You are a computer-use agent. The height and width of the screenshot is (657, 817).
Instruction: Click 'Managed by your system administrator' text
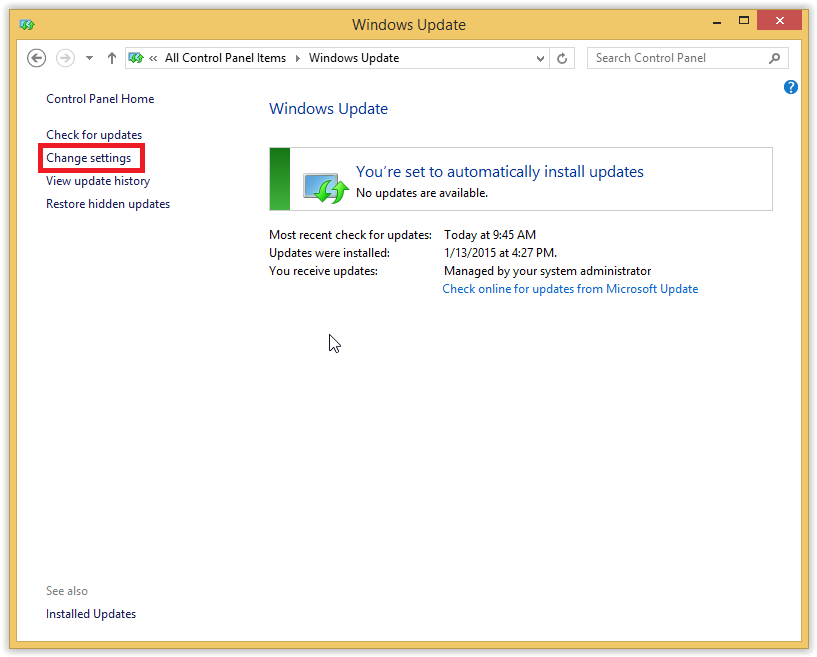pyautogui.click(x=548, y=271)
